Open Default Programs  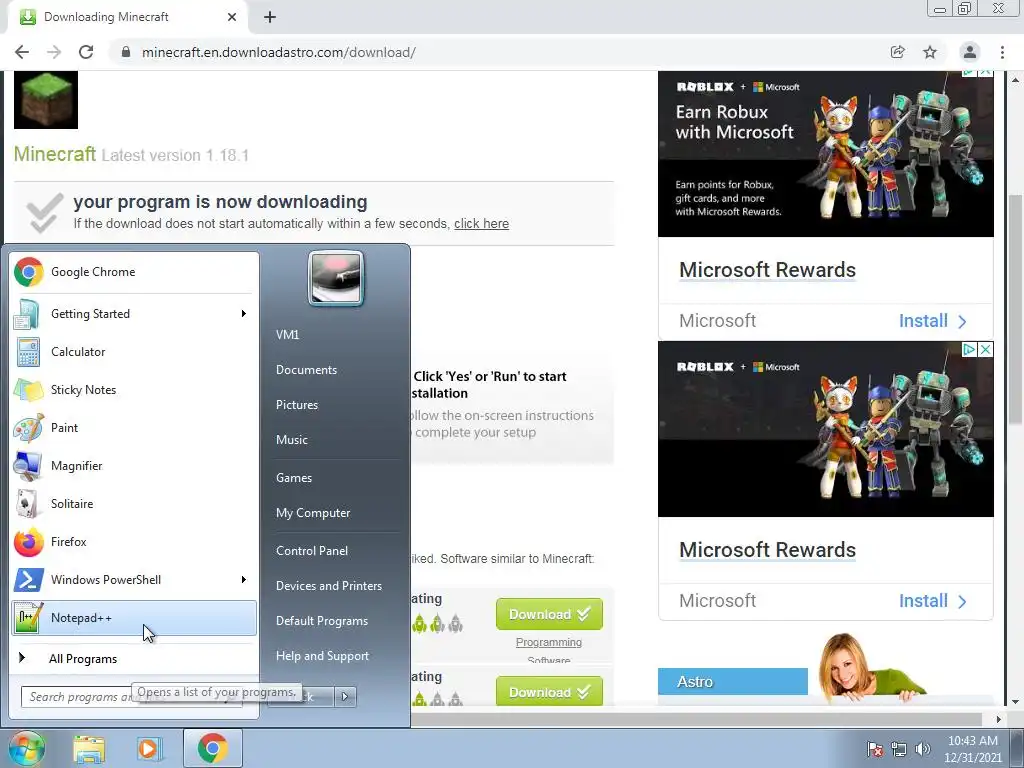tap(336, 621)
